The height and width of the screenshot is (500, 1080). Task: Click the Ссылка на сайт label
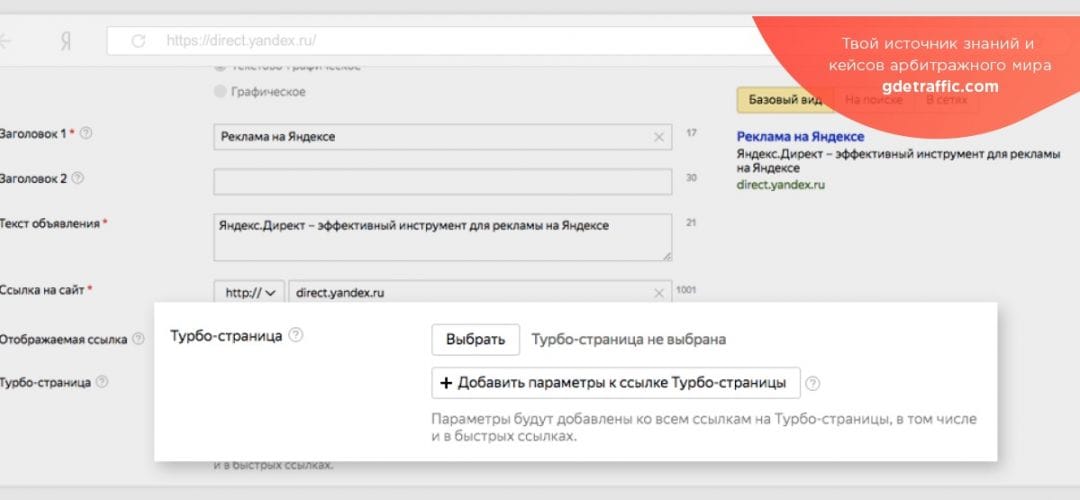(x=41, y=290)
